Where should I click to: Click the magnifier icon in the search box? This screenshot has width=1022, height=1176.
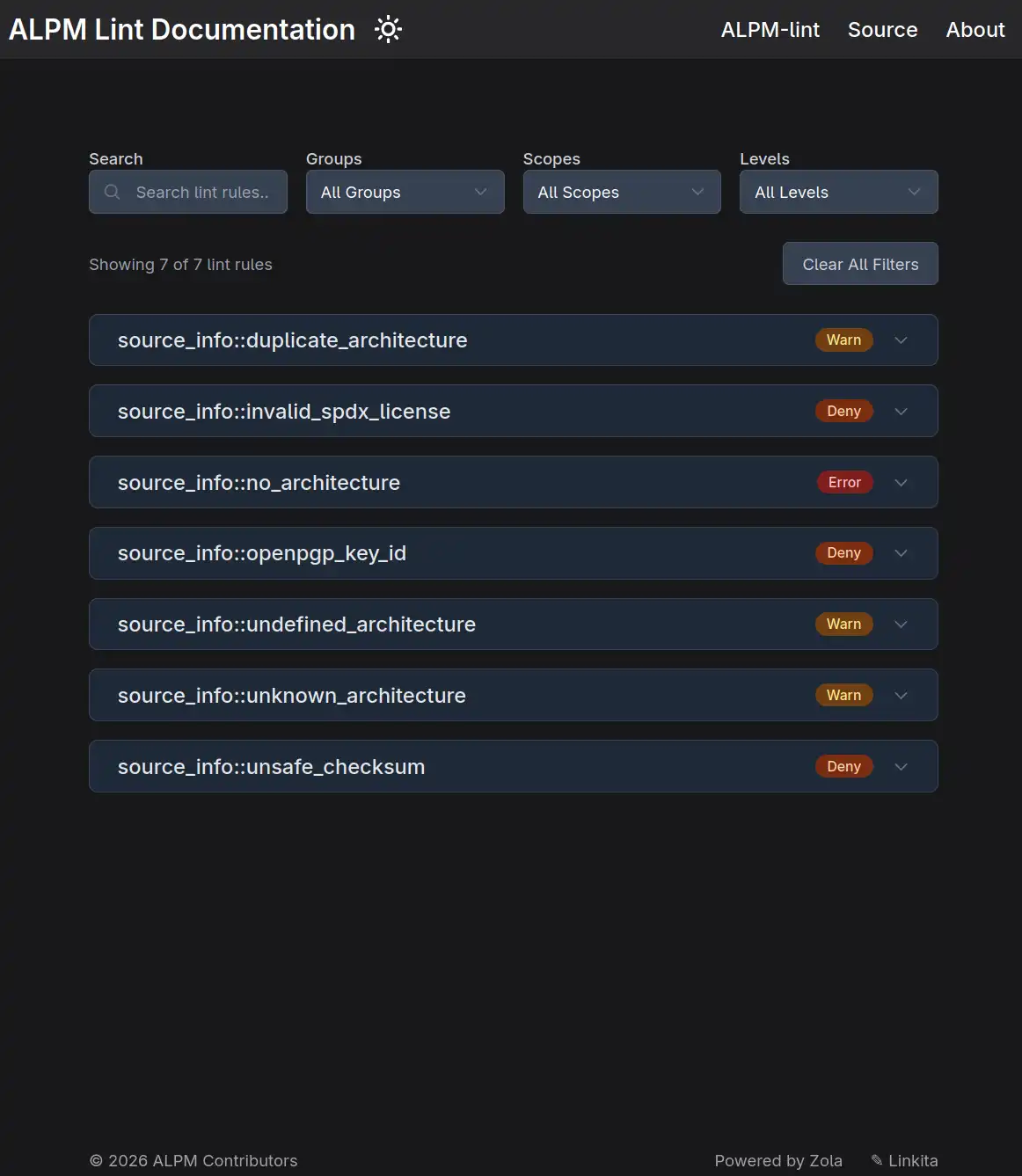(x=112, y=192)
